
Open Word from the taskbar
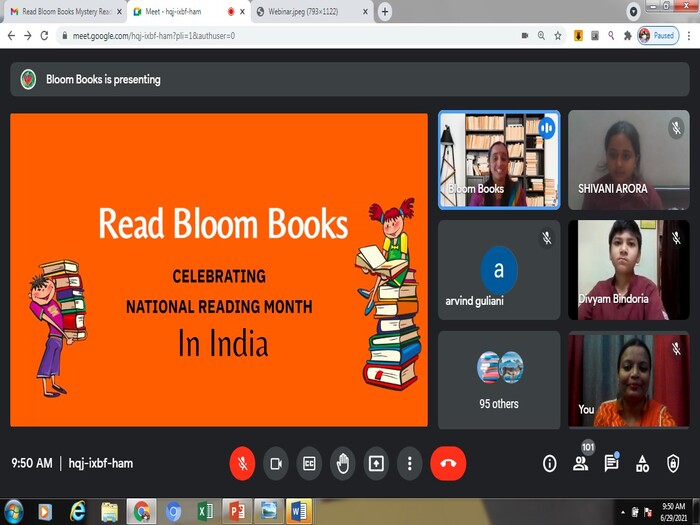(x=299, y=512)
